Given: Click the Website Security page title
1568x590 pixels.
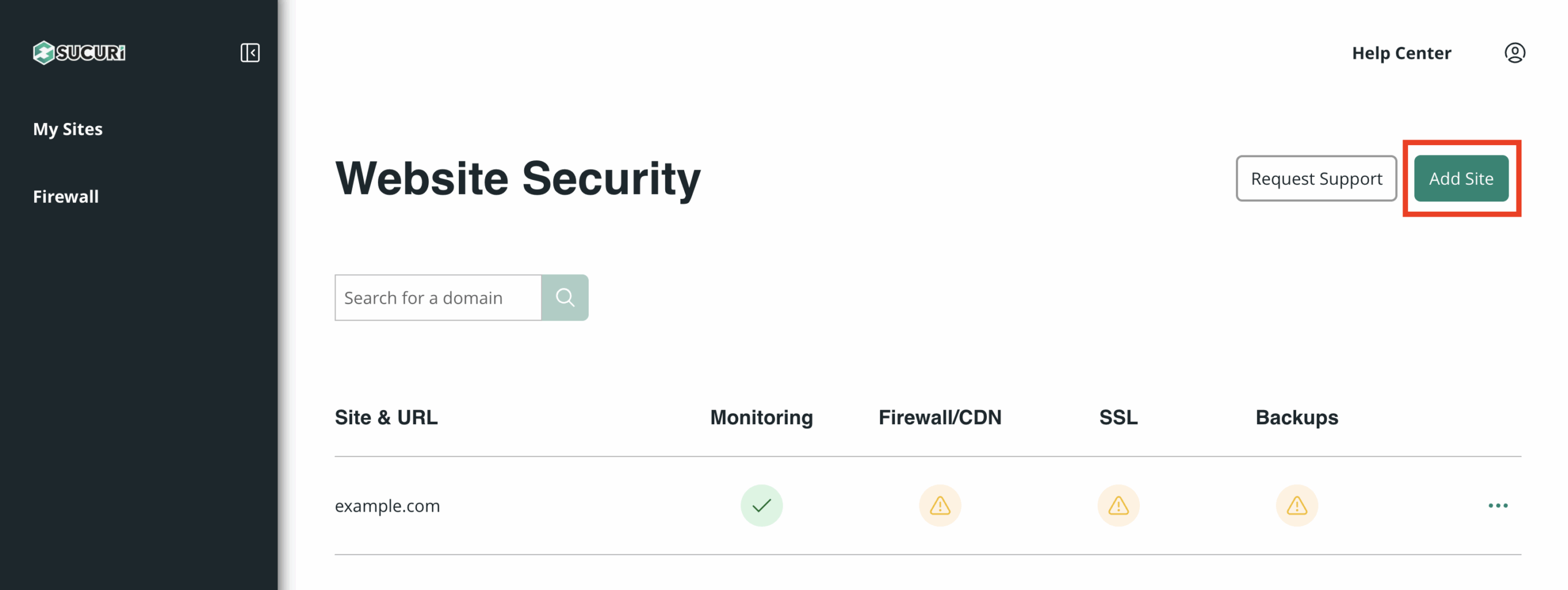Looking at the screenshot, I should point(518,178).
